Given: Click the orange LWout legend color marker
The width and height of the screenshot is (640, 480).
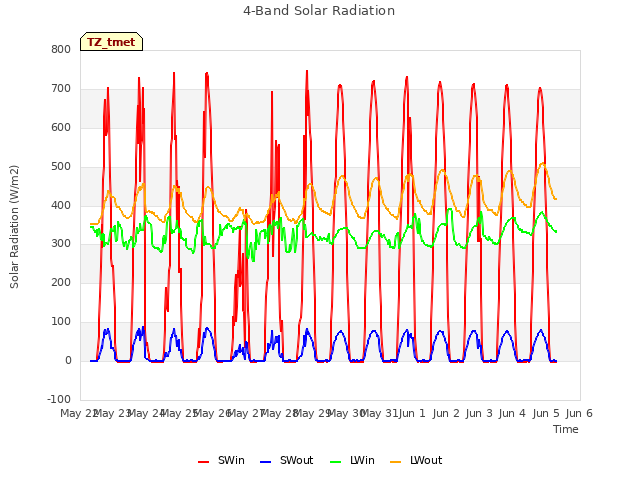Looking at the screenshot, I should click(396, 462).
